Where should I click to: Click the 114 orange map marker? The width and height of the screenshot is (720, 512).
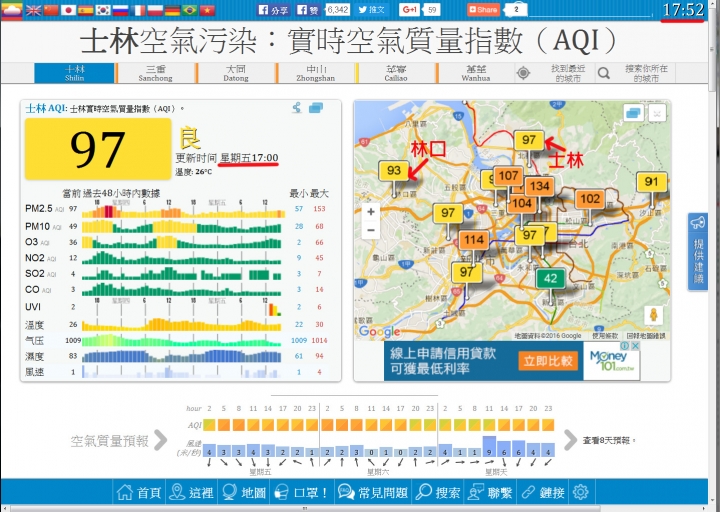(x=473, y=240)
